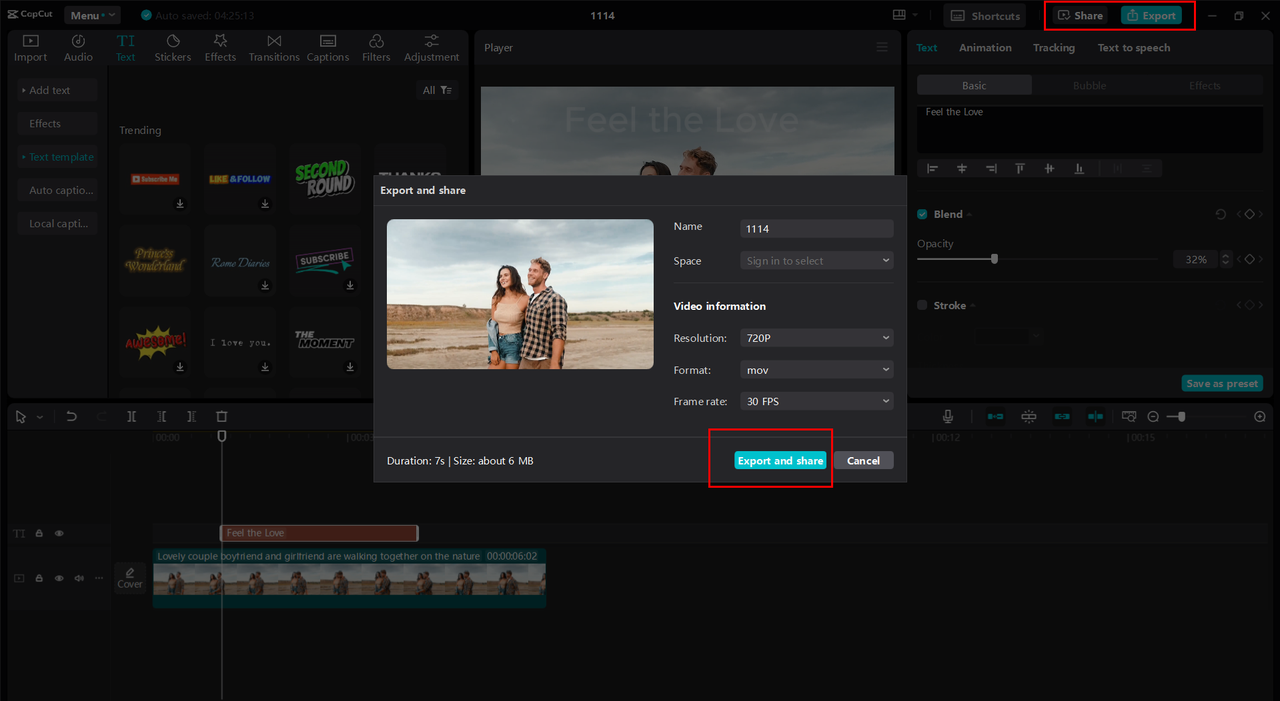Open the Transitions panel
The image size is (1280, 701).
(x=274, y=48)
